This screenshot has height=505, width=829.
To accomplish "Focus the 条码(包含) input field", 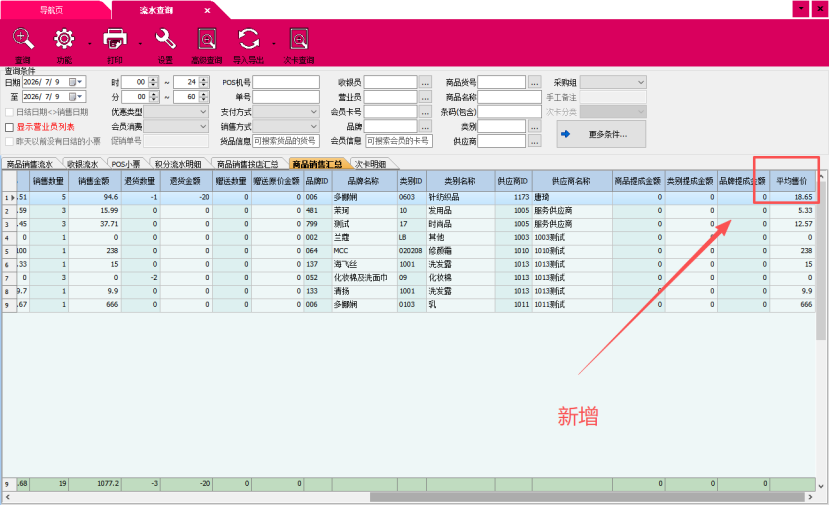I will [510, 112].
